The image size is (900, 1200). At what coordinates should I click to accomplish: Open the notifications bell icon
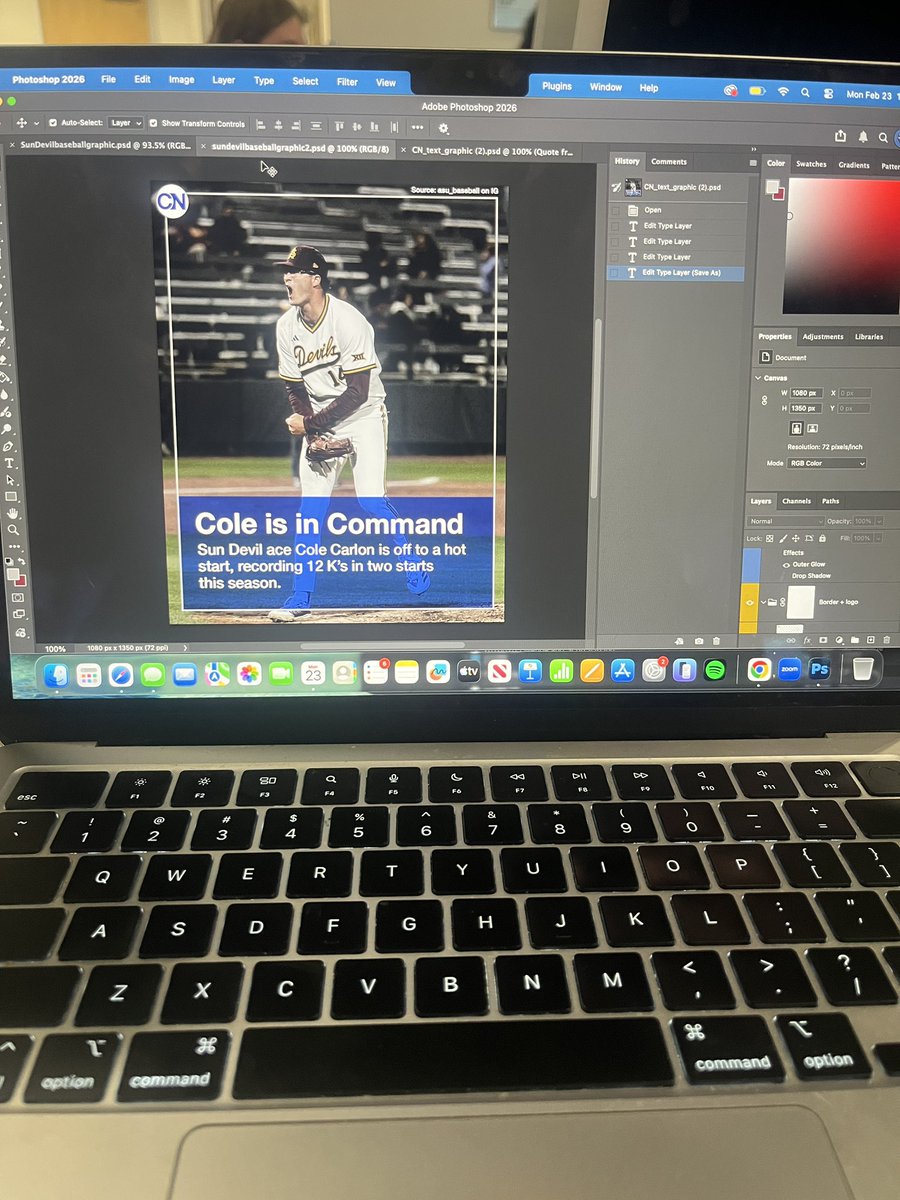point(863,136)
